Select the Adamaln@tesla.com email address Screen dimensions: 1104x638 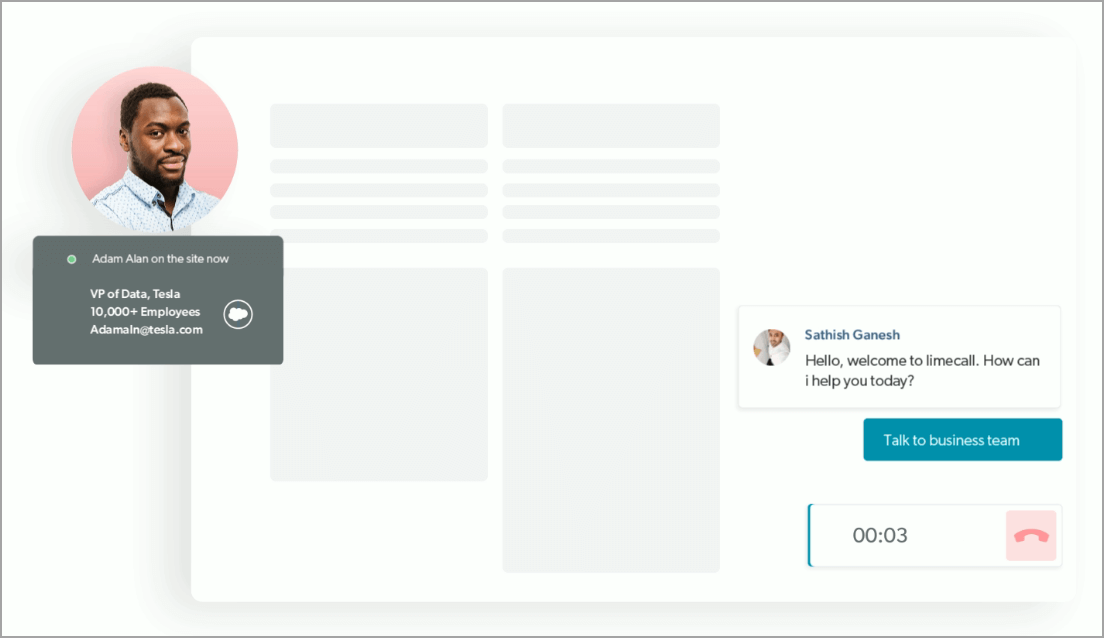click(x=146, y=329)
